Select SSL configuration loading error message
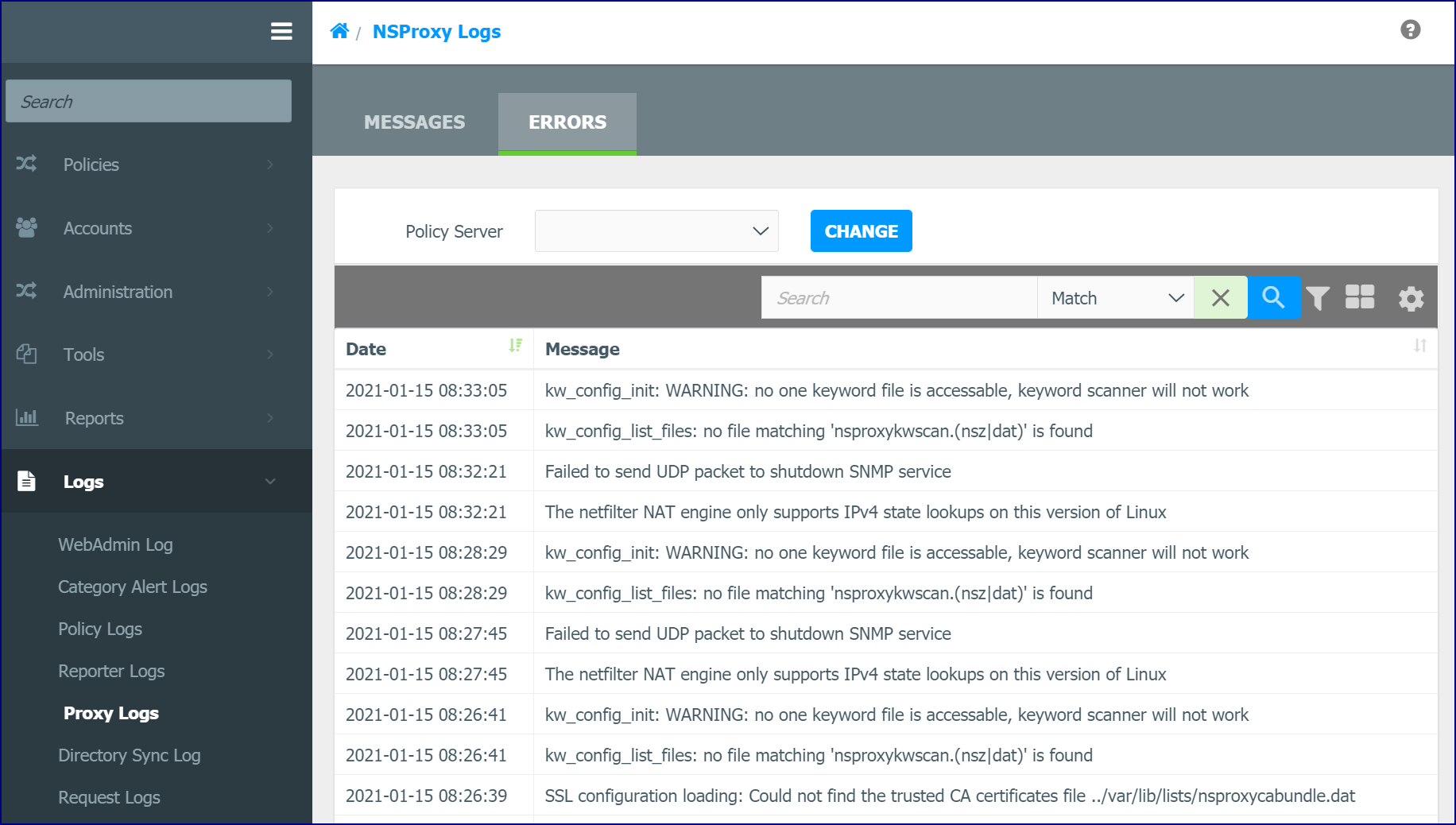 click(950, 796)
